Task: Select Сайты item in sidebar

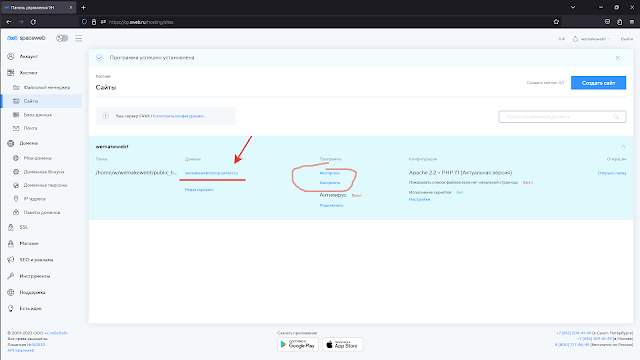Action: click(42, 101)
